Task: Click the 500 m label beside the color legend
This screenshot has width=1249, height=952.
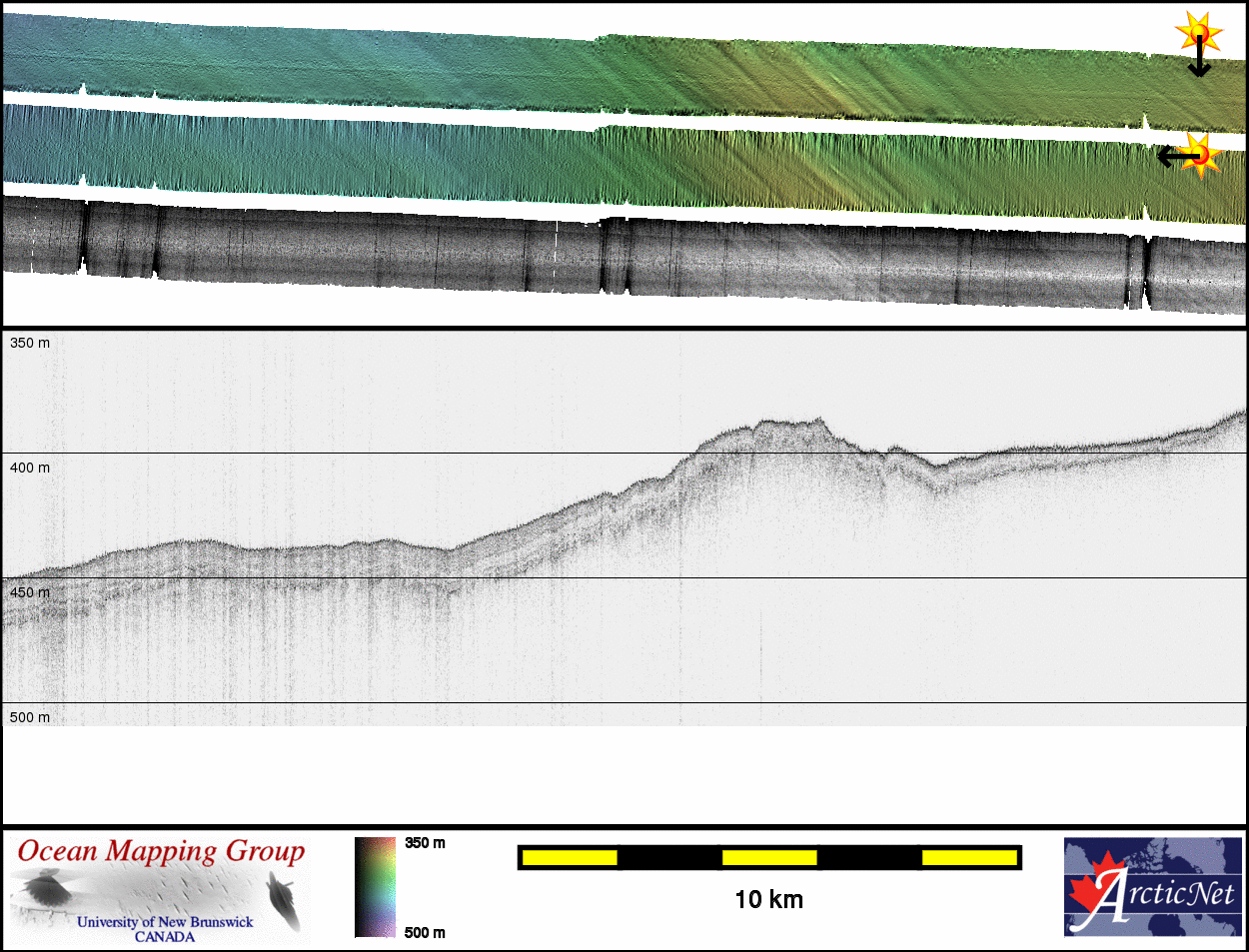Action: tap(425, 933)
